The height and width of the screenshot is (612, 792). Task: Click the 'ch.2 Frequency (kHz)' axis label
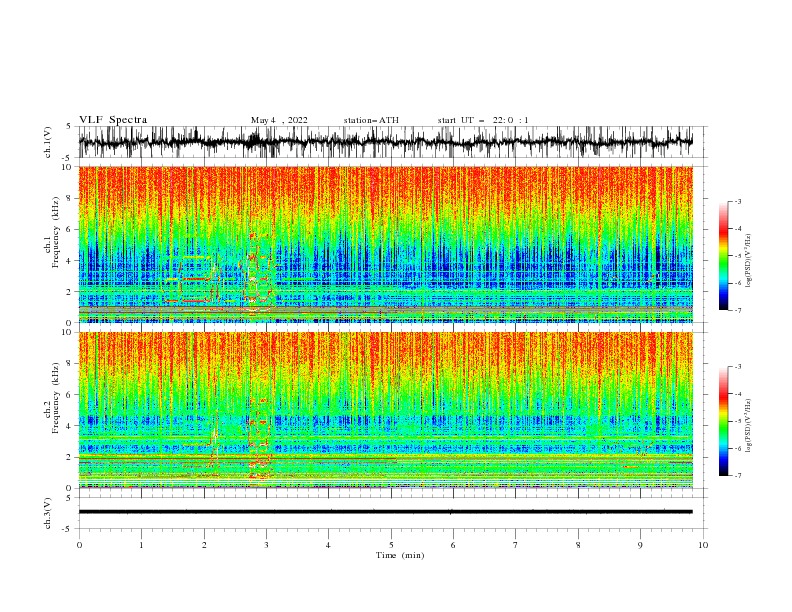point(52,397)
